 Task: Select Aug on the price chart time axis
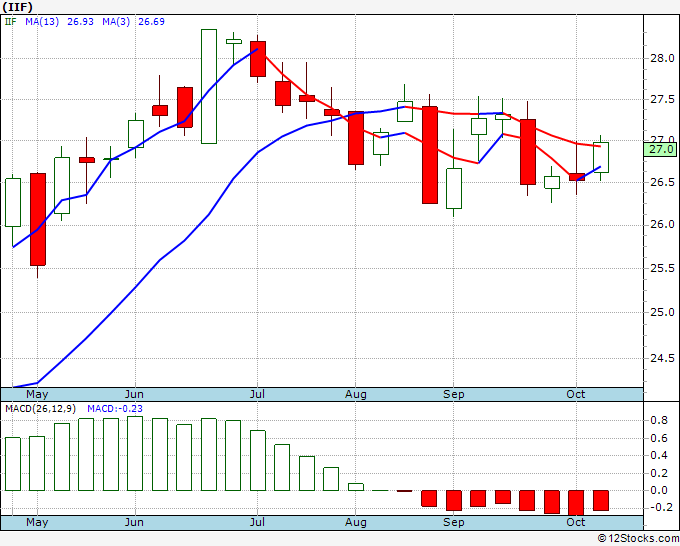click(x=356, y=394)
